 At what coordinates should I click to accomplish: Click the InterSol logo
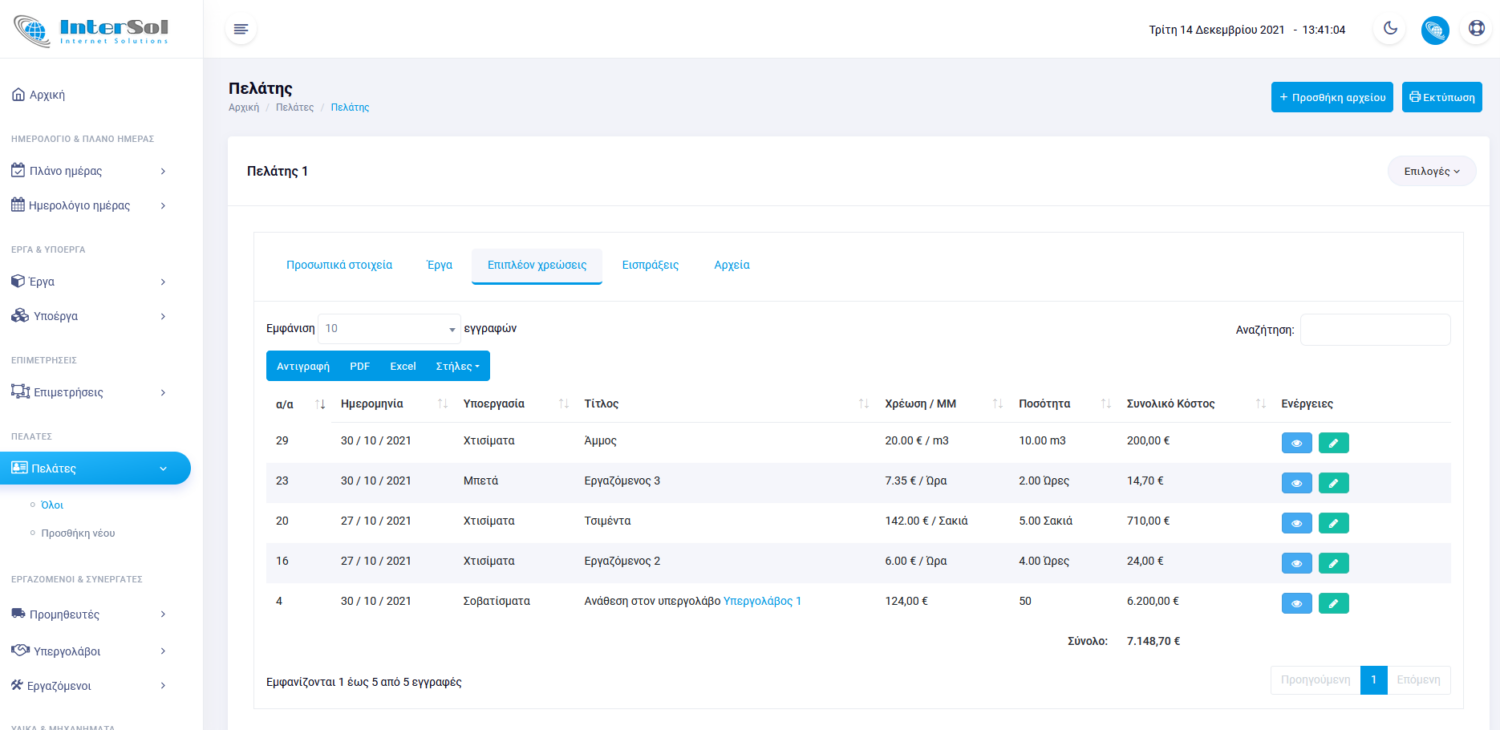coord(91,29)
